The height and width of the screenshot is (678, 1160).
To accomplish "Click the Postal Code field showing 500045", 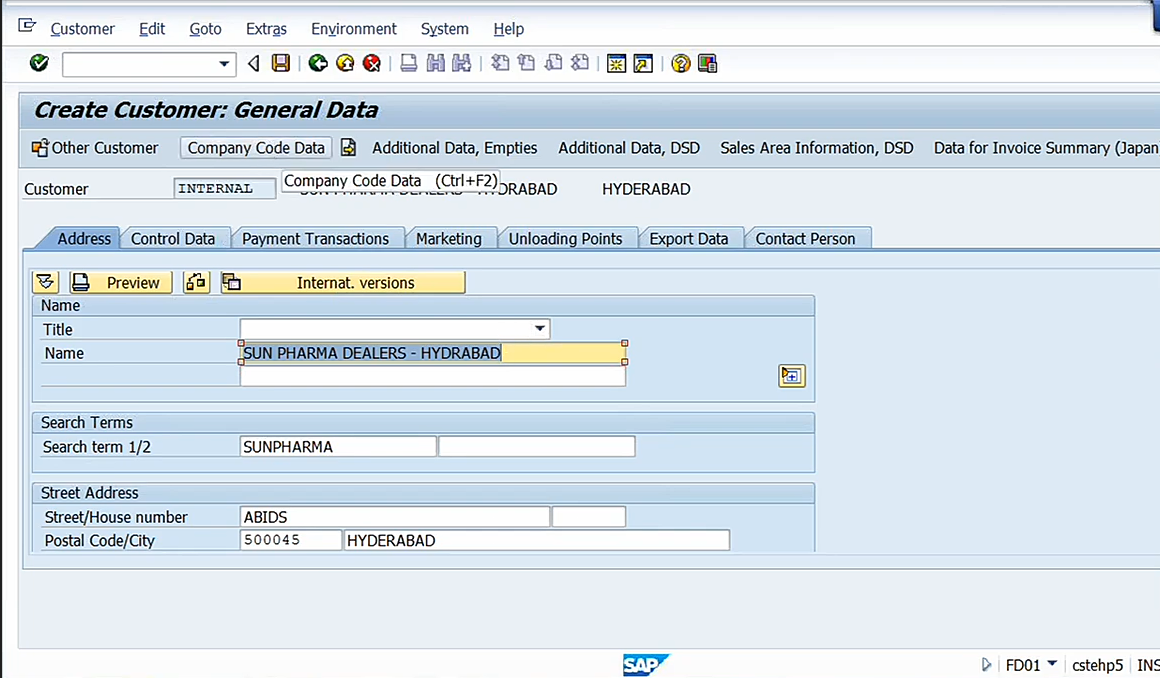I will [291, 540].
